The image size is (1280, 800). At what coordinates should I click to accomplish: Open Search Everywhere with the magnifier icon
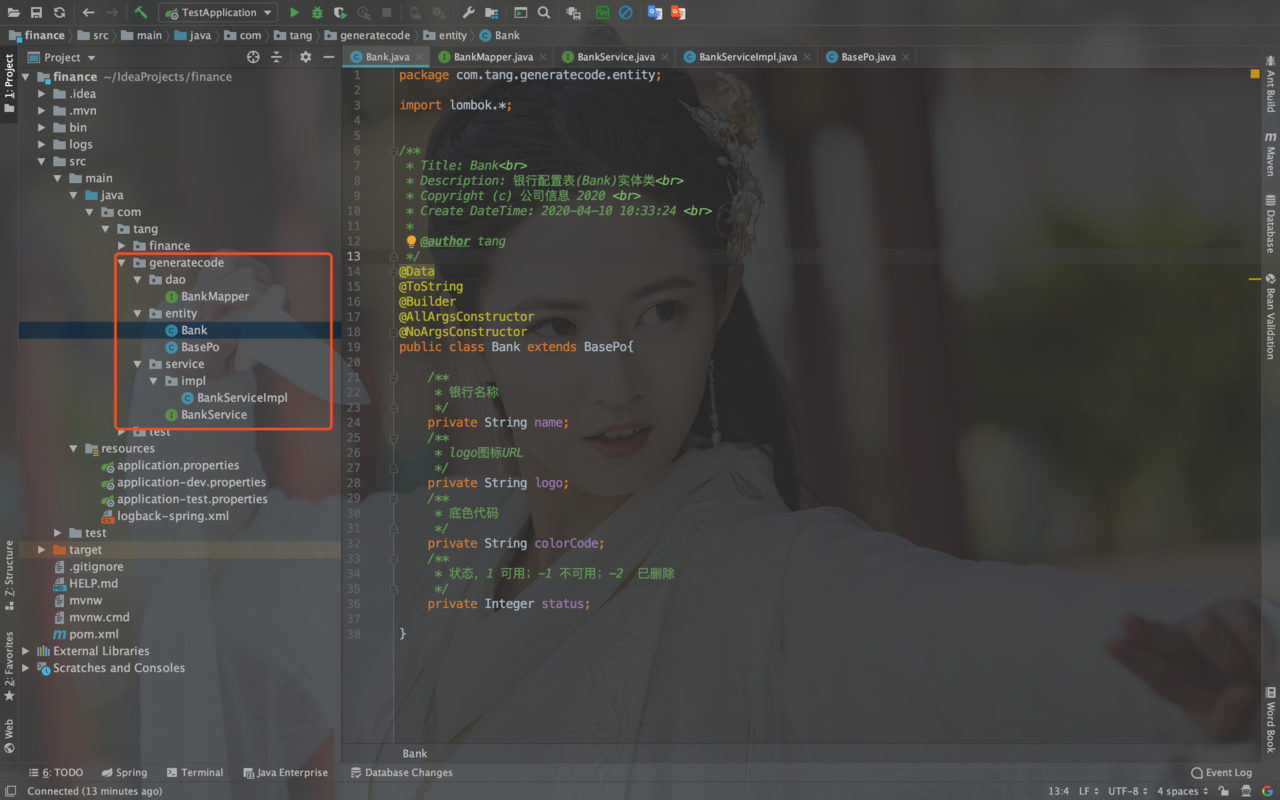click(x=544, y=12)
